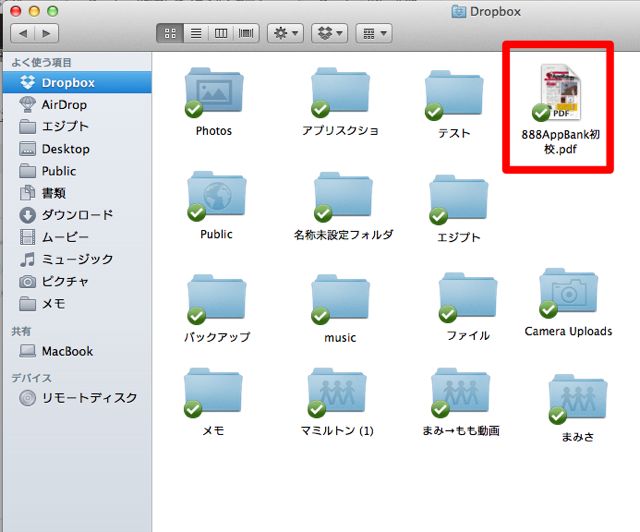Select the マミルトン (1) shared folder
Screen dimensions: 640x532
(x=337, y=392)
